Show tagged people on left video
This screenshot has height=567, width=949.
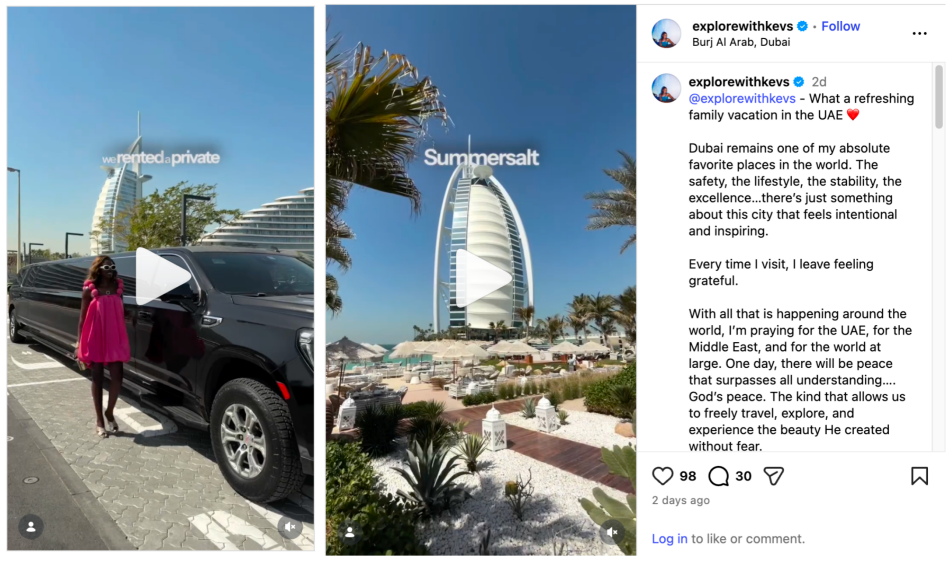pyautogui.click(x=31, y=527)
